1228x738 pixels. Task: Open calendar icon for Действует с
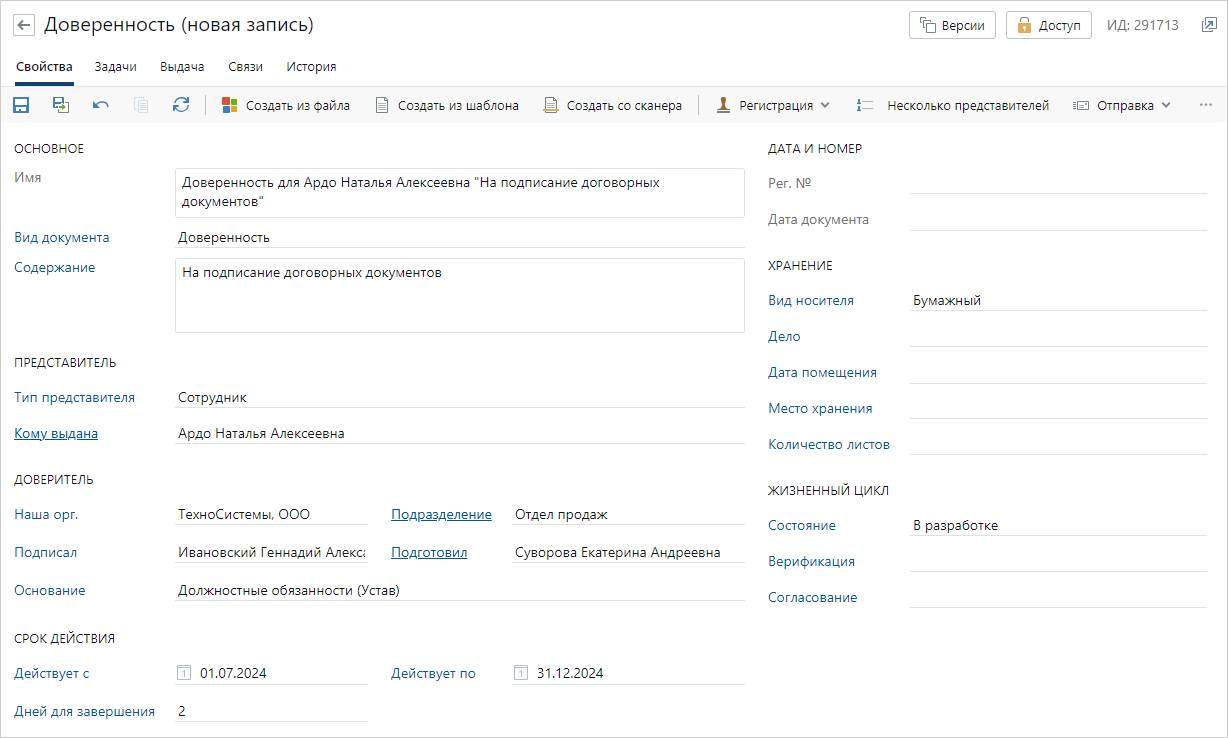[183, 673]
